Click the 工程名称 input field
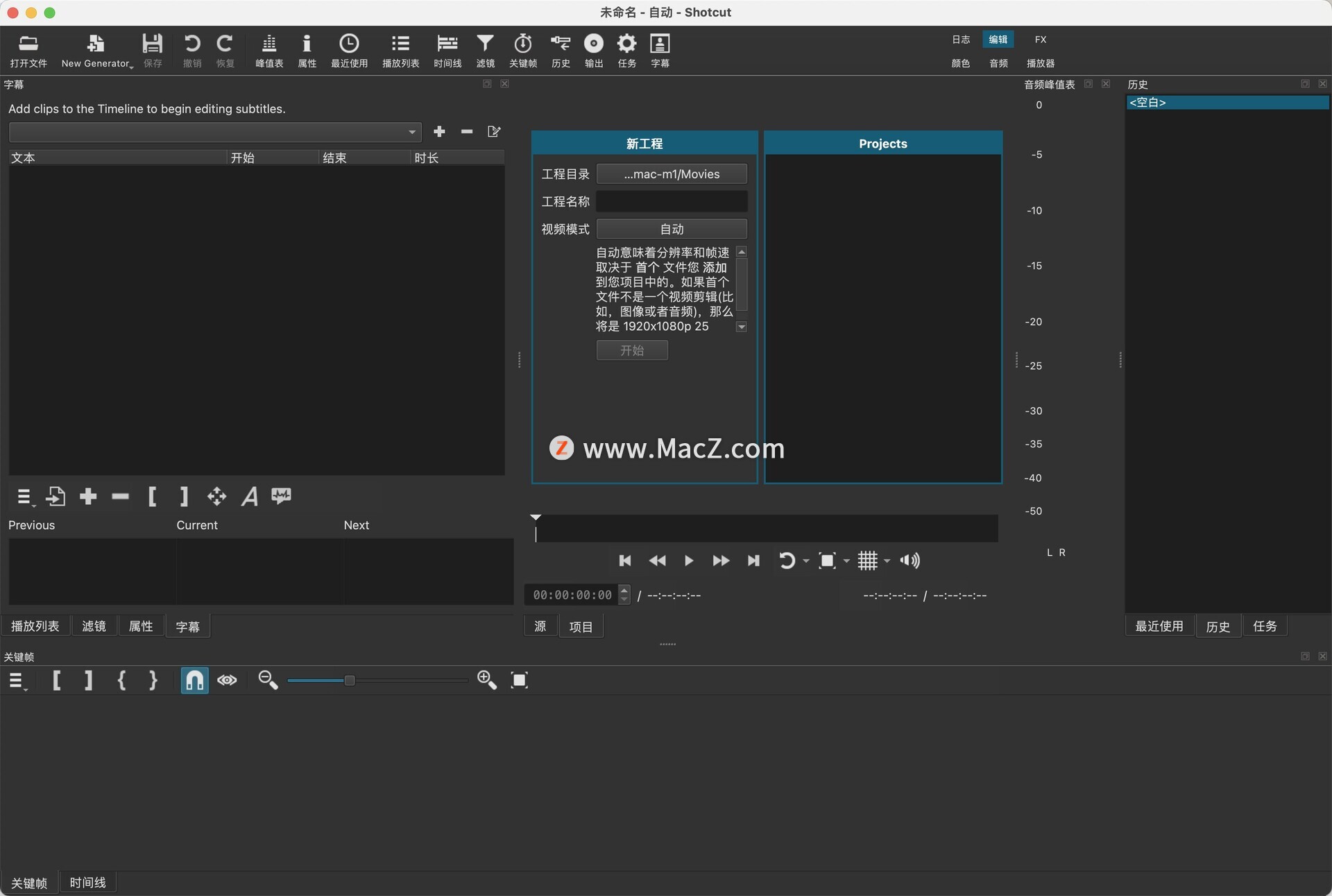 (672, 201)
